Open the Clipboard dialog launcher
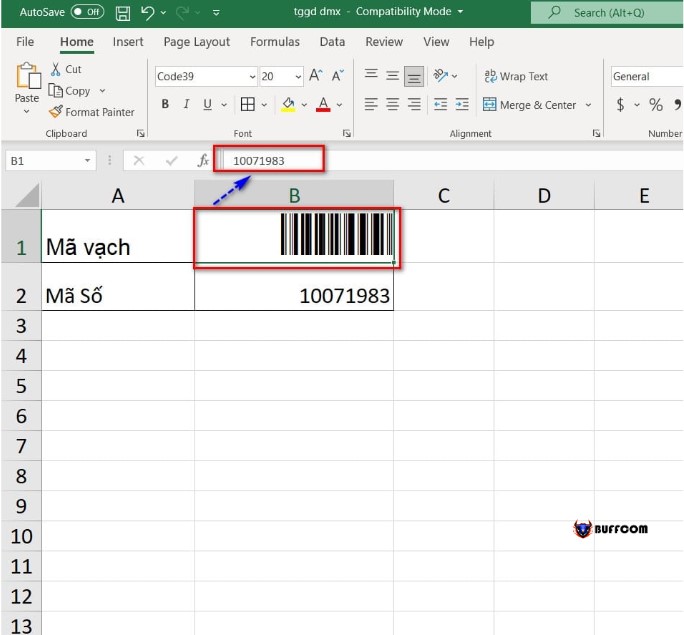The image size is (684, 635). pos(140,133)
